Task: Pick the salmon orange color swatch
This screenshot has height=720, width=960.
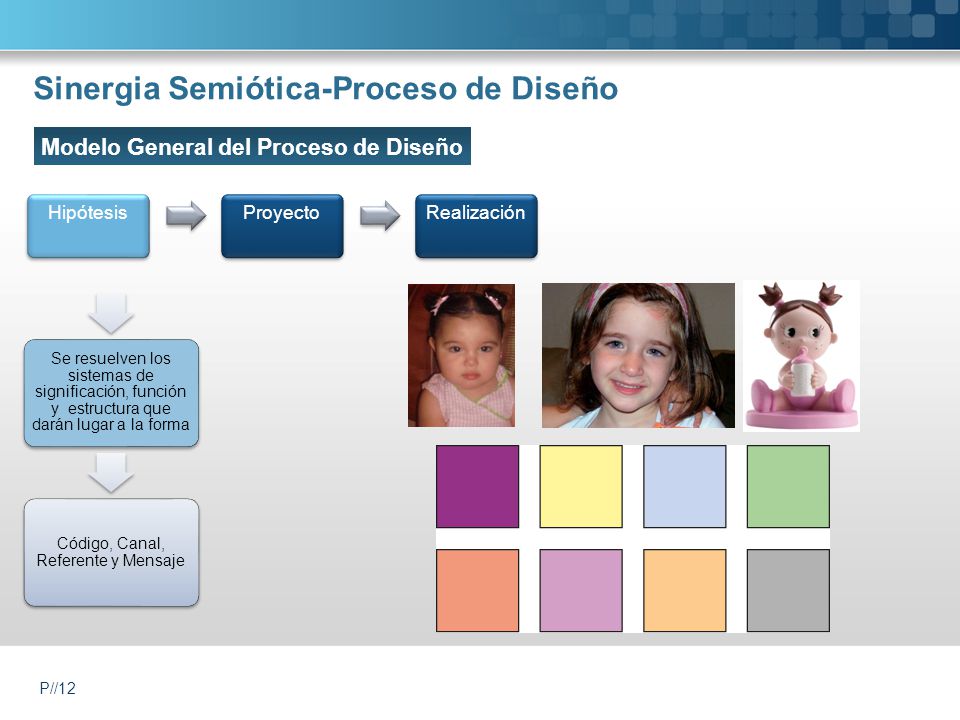Action: pos(478,590)
